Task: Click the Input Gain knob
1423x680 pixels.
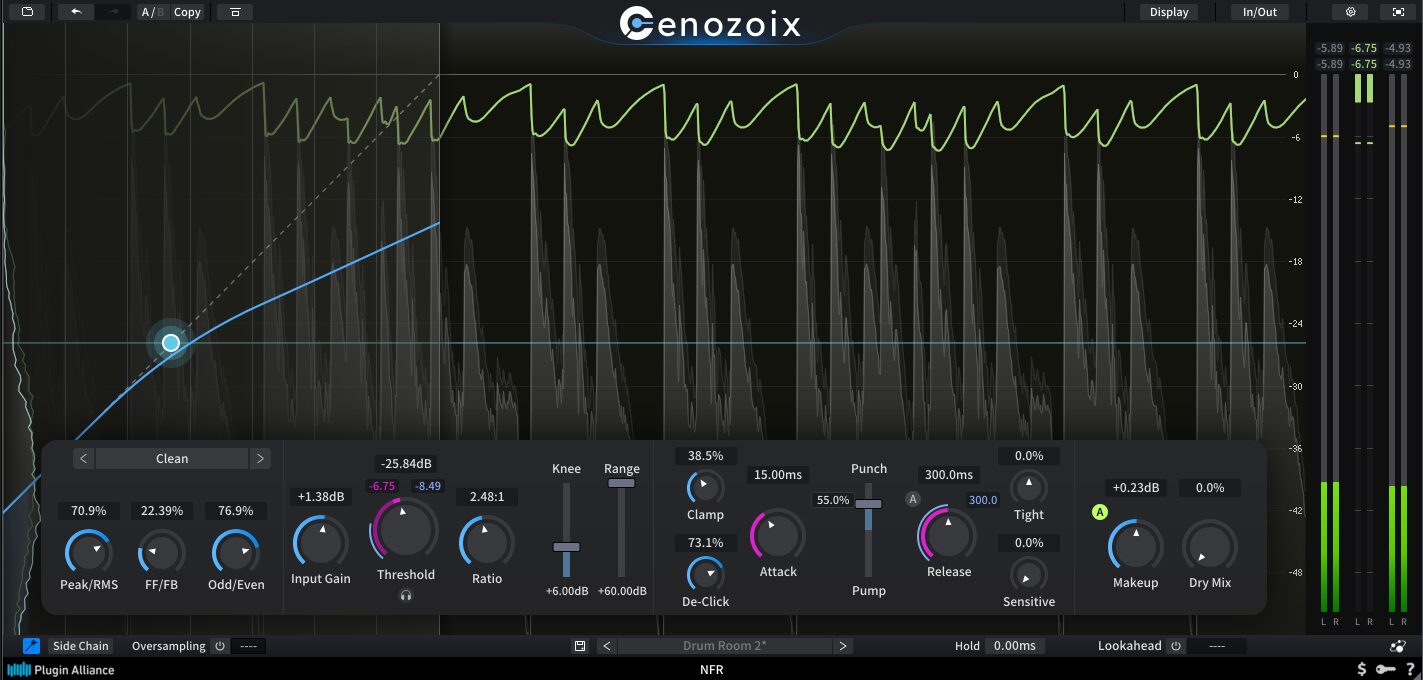Action: [x=321, y=543]
